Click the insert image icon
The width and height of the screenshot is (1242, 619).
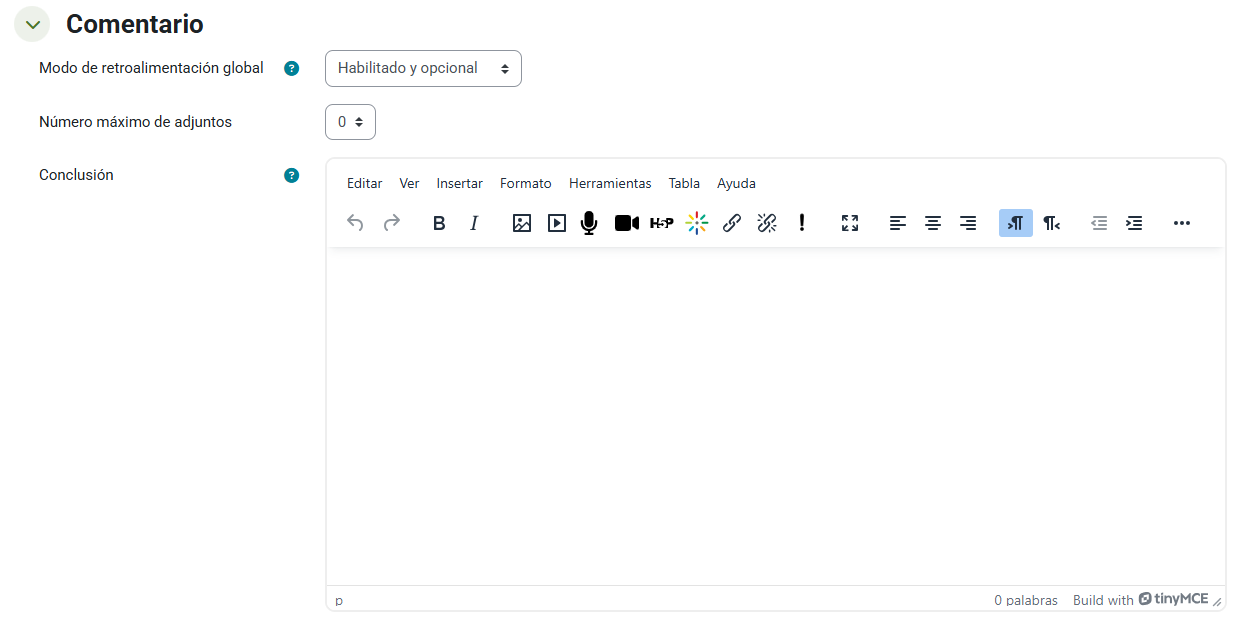521,223
